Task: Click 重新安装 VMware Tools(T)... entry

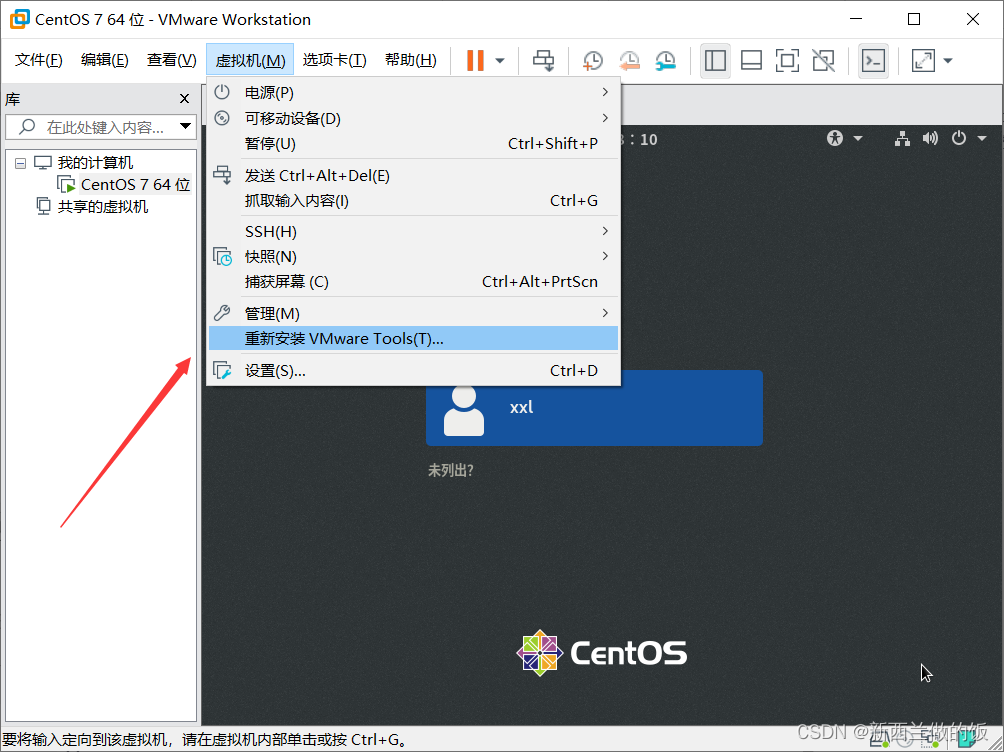Action: tap(413, 338)
